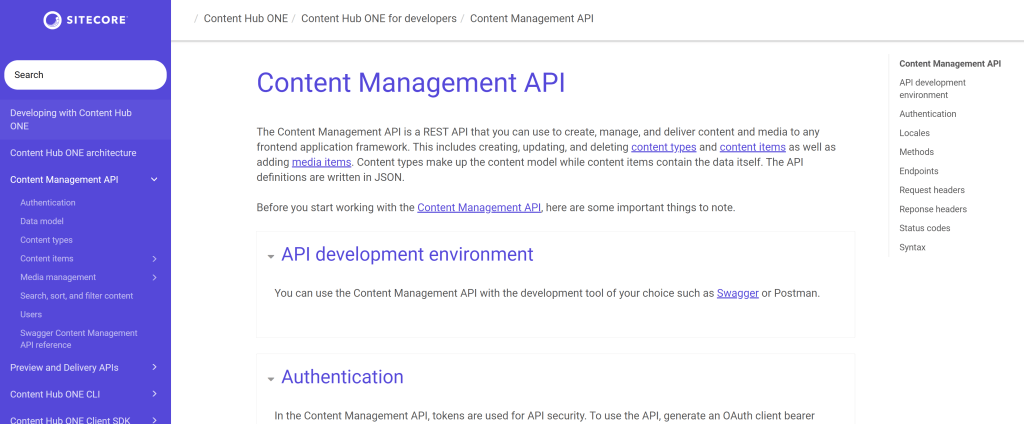Viewport: 1024px width, 424px height.
Task: Collapse the Content Management API sidebar section
Action: click(154, 180)
